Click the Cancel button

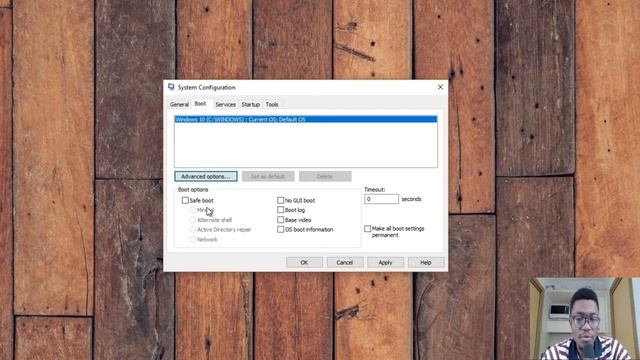tap(344, 262)
